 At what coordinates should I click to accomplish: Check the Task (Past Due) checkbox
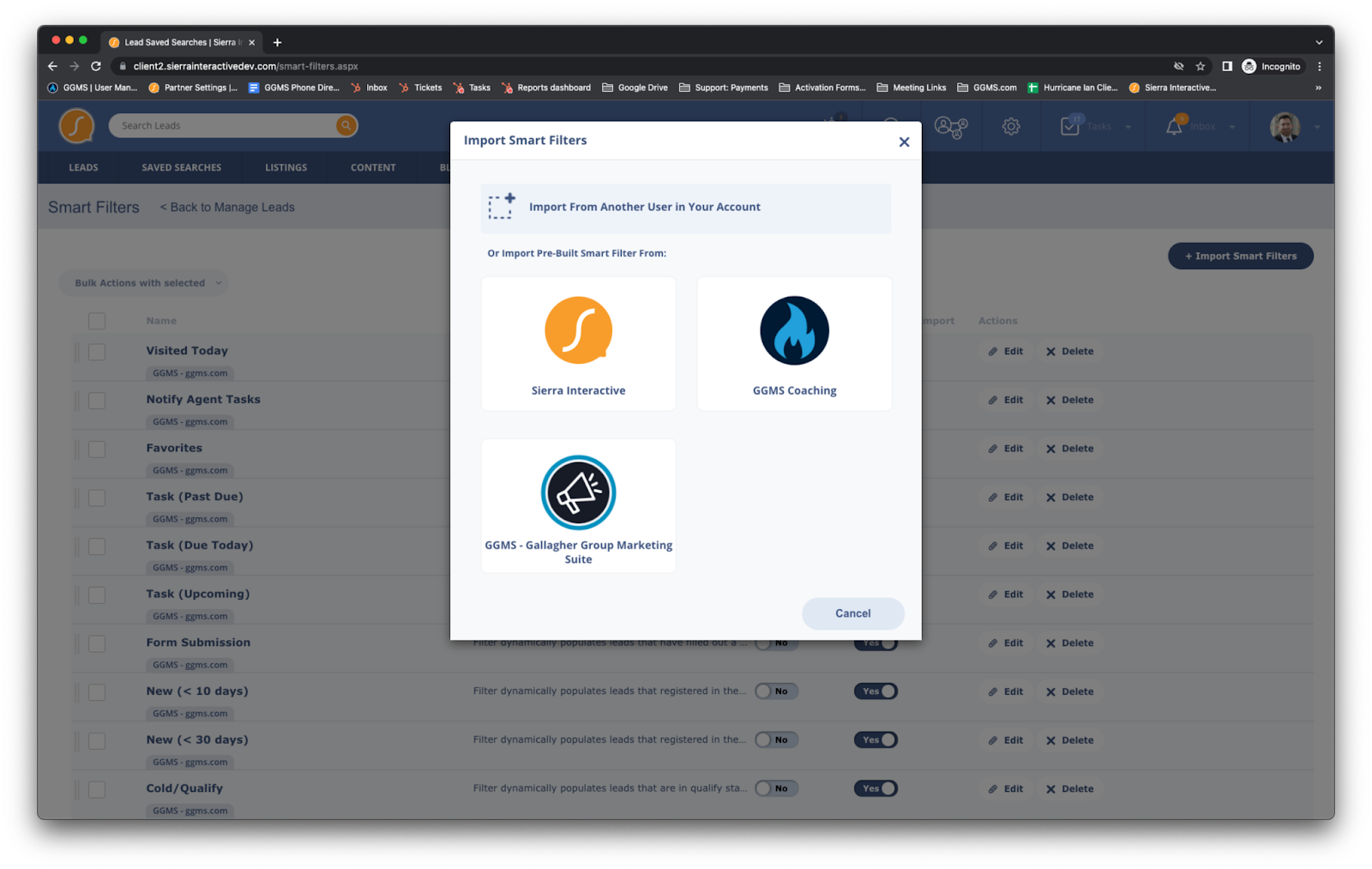point(97,498)
